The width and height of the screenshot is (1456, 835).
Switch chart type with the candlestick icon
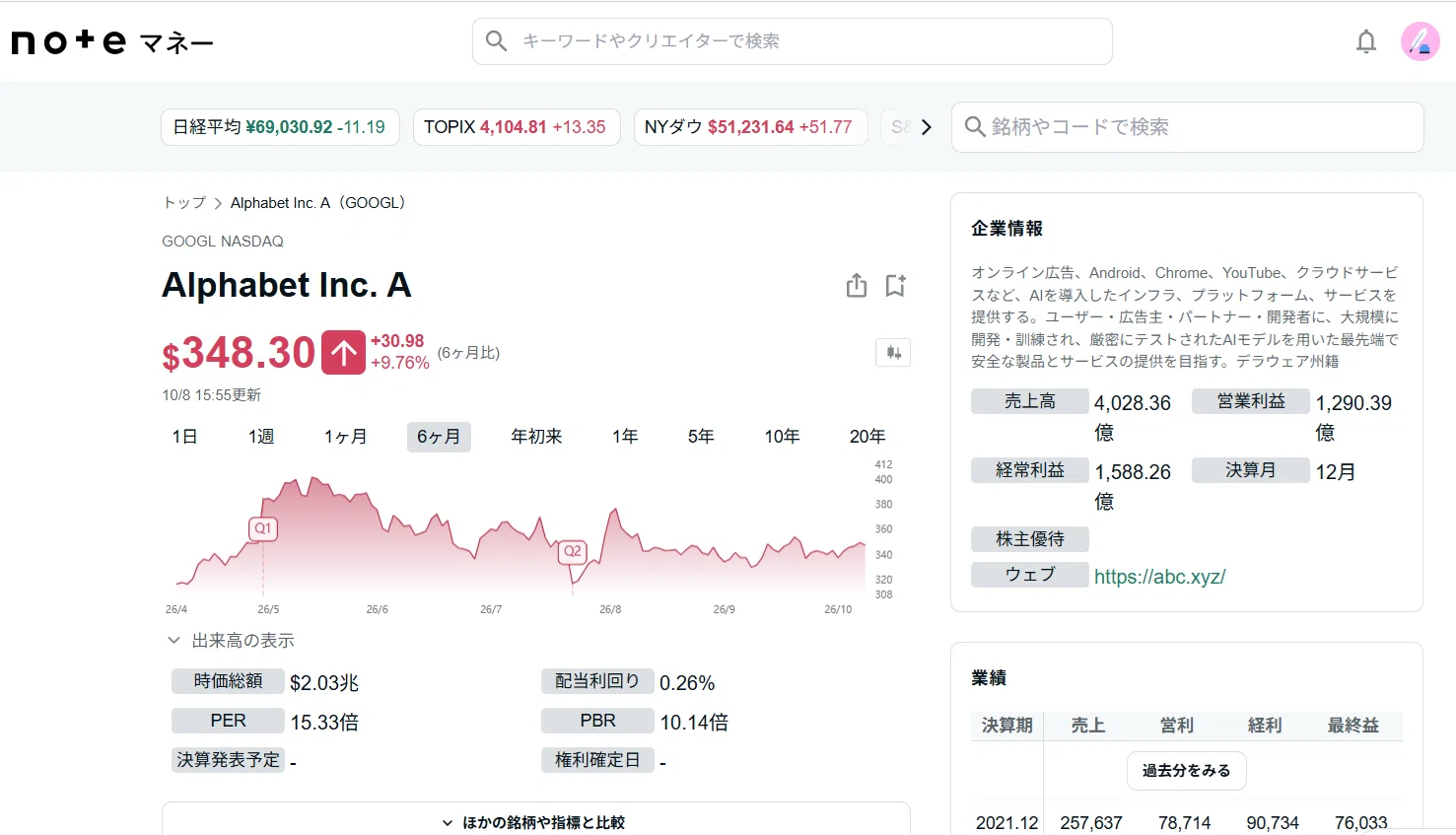pyautogui.click(x=893, y=353)
